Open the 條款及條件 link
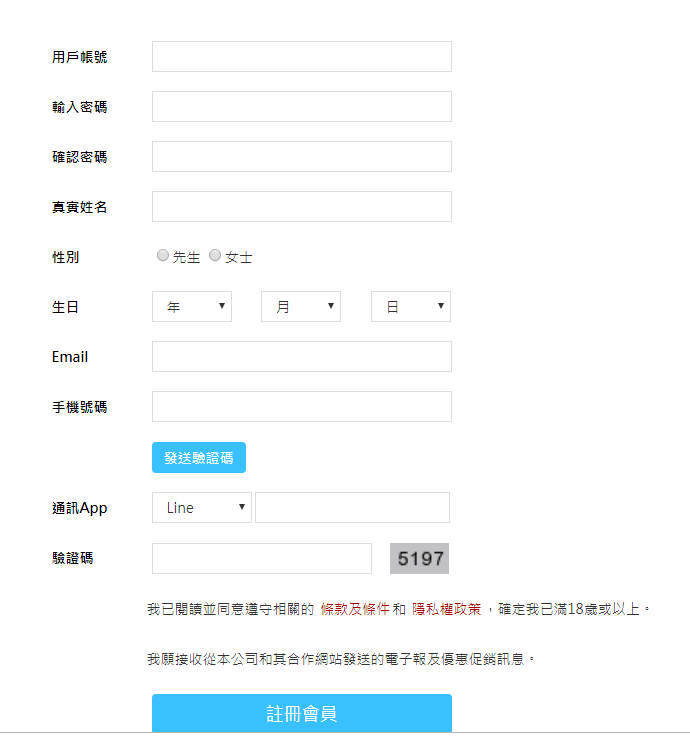 (354, 609)
